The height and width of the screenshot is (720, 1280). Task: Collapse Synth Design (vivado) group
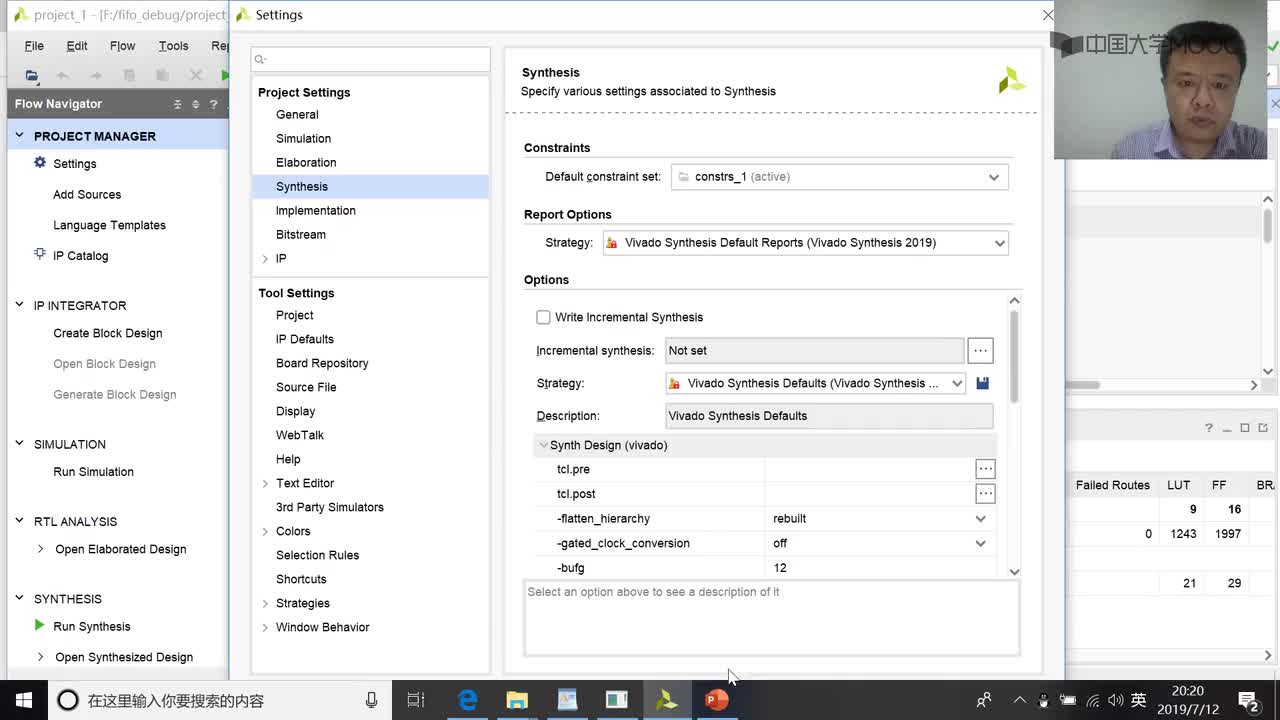(543, 445)
